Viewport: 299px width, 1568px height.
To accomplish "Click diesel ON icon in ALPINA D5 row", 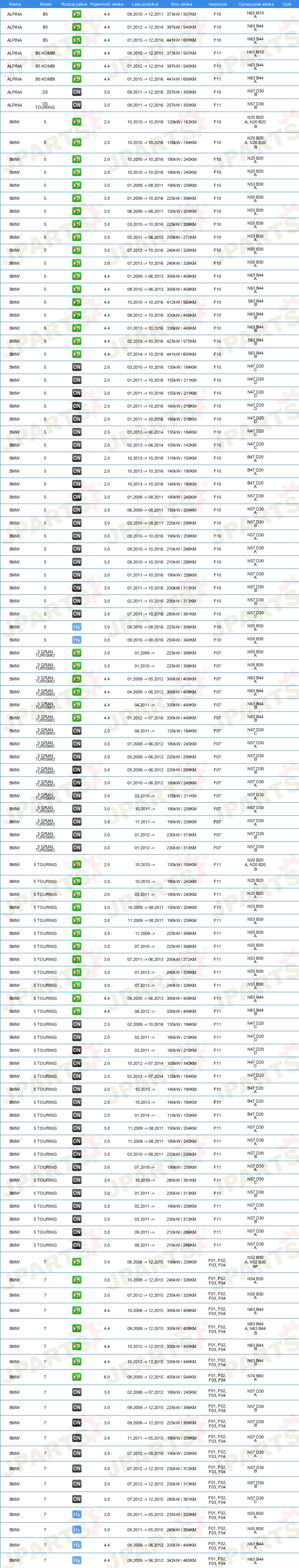I will pos(77,92).
